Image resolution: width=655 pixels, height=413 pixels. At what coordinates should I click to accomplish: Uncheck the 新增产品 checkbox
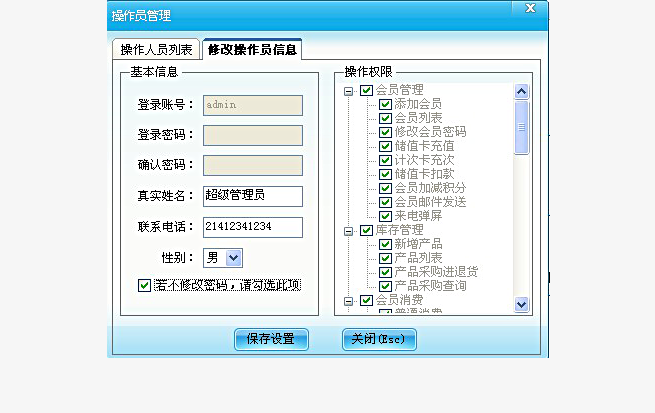point(385,244)
